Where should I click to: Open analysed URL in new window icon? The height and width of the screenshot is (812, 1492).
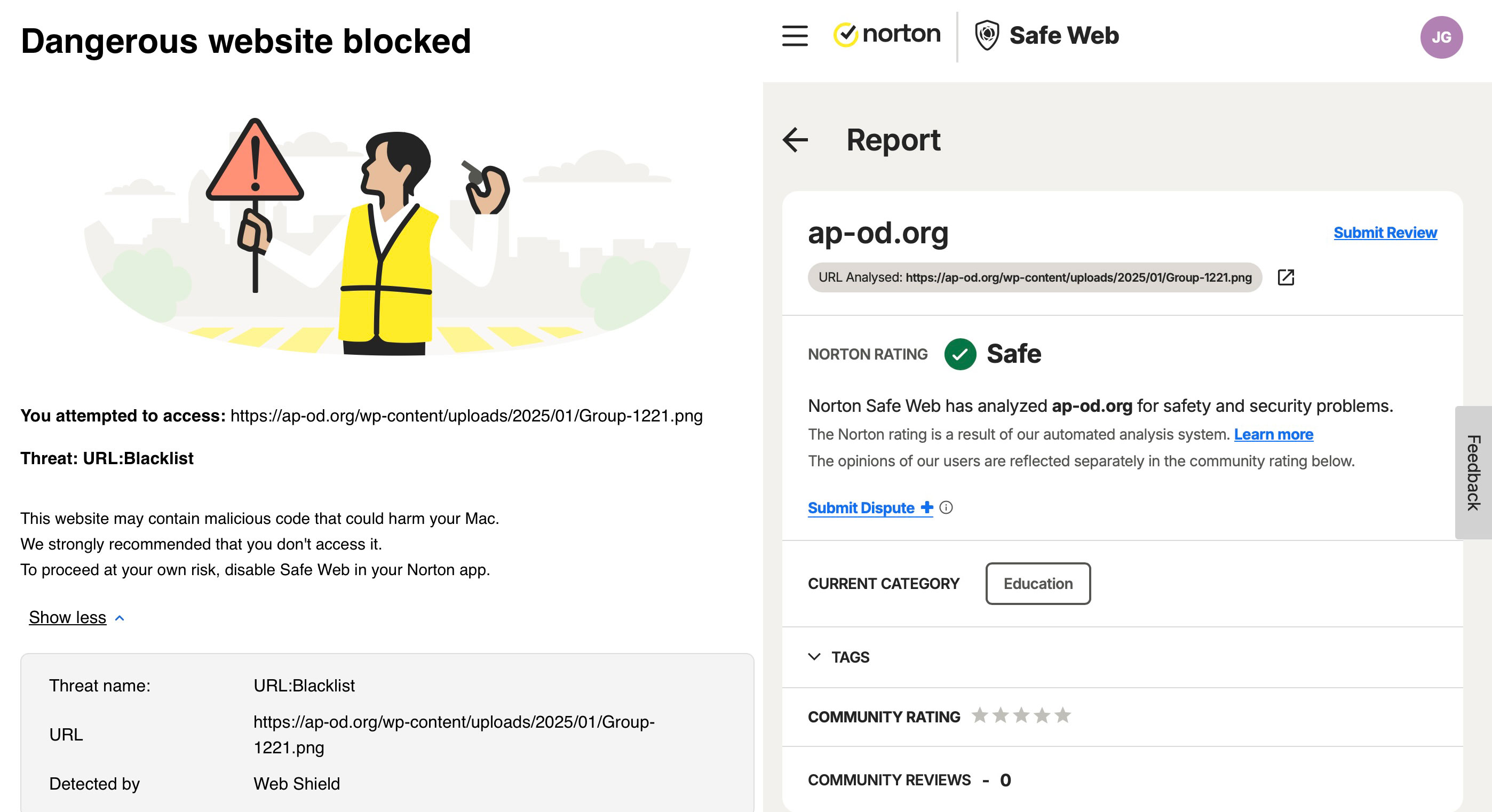1285,277
